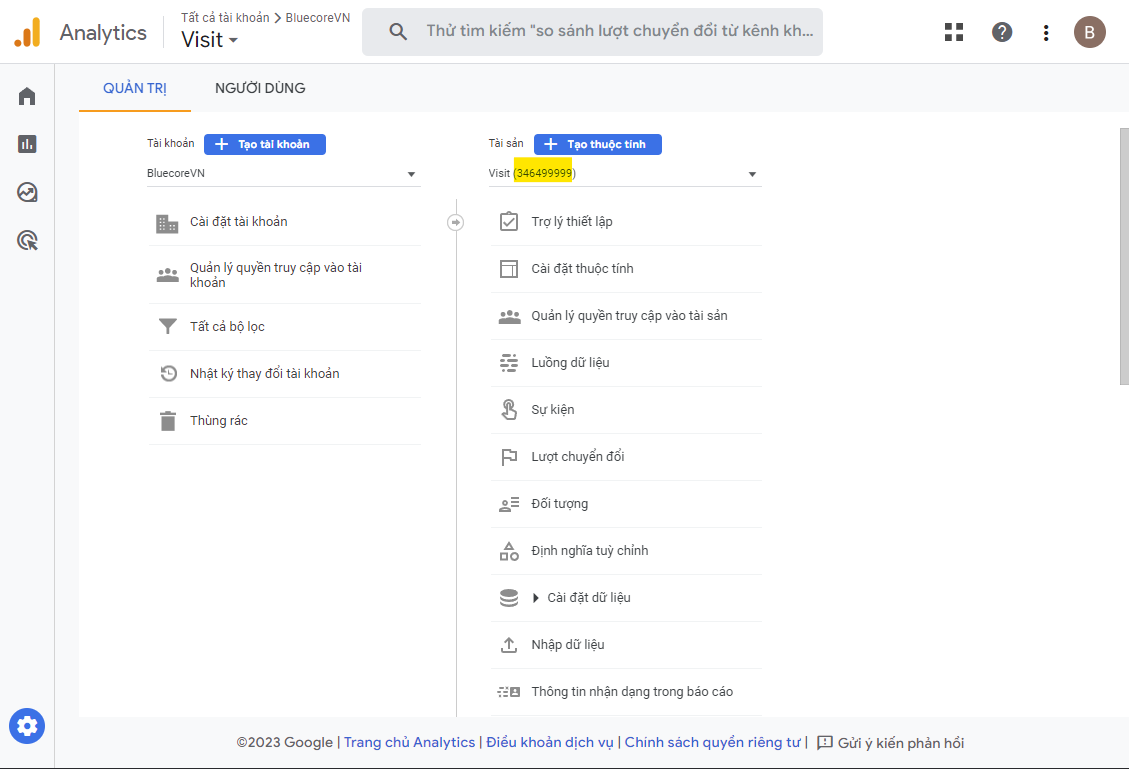Open the Google apps grid icon

(954, 32)
